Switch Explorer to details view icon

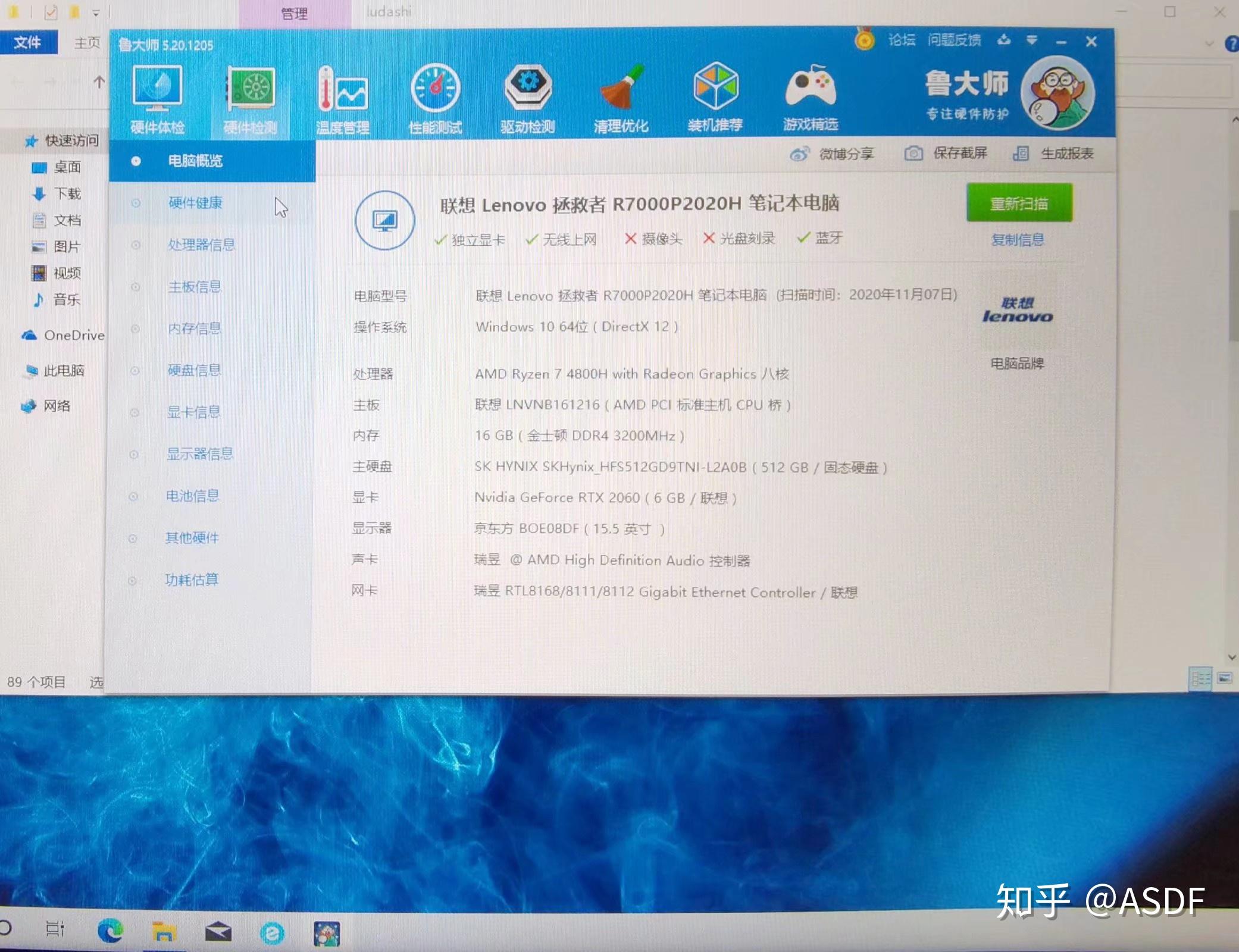tap(1200, 678)
